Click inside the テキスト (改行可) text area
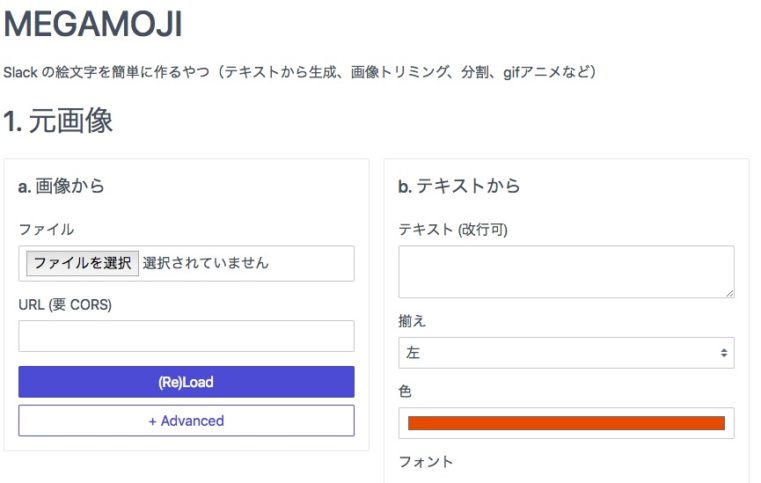 pos(566,272)
